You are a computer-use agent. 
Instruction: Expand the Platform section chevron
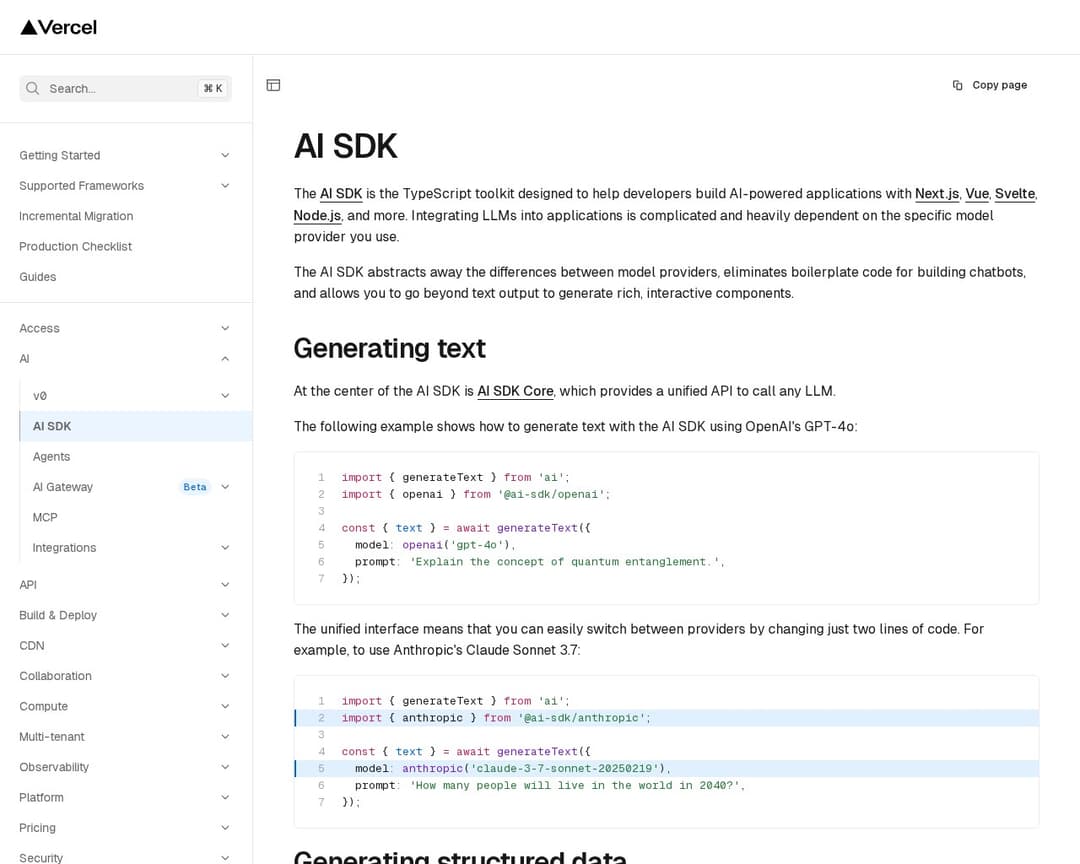pyautogui.click(x=225, y=797)
